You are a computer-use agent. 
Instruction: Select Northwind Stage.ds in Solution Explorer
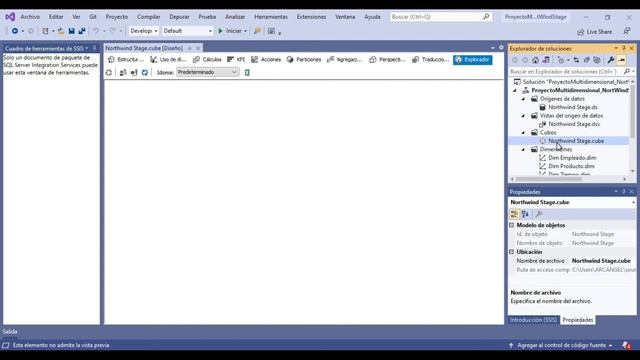[x=573, y=107]
